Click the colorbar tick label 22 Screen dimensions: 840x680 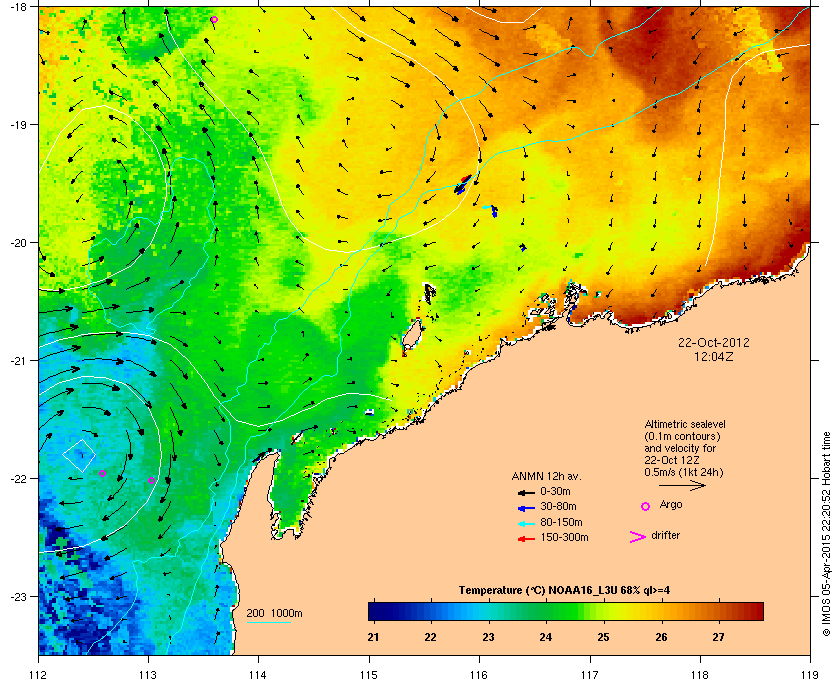430,637
